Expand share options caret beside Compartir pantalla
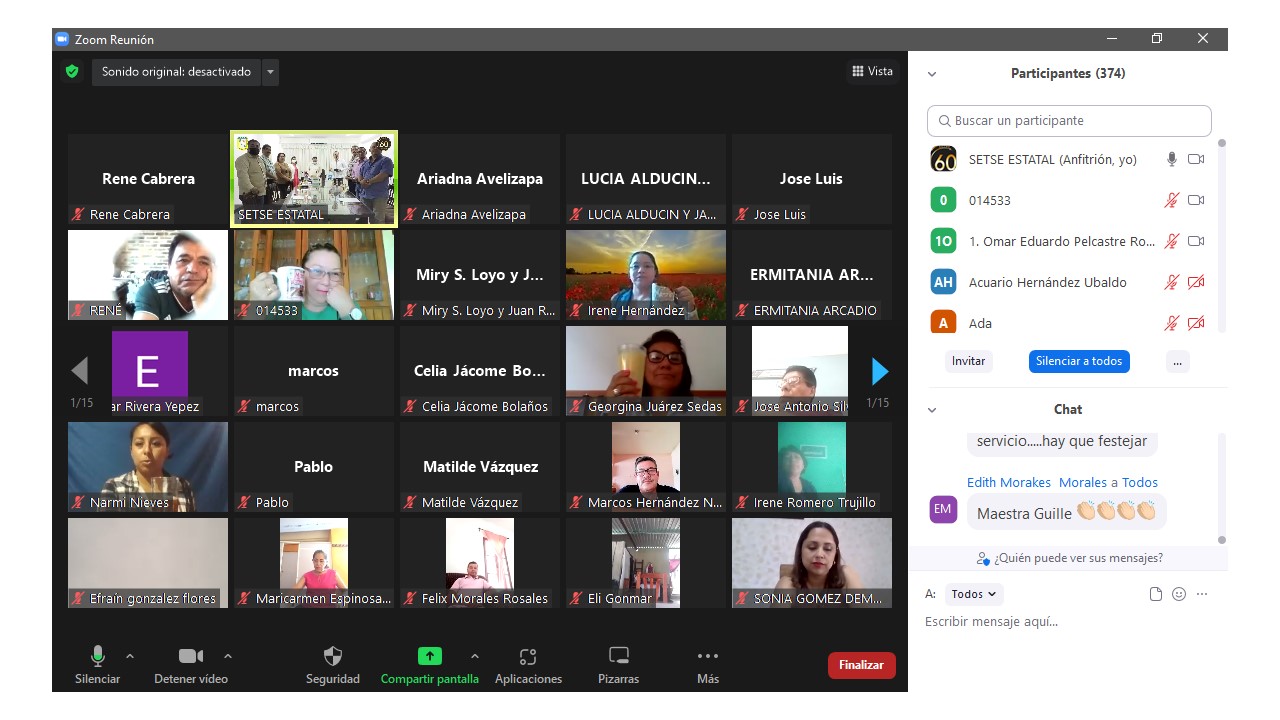Screen dimensions: 1280x720 tap(475, 656)
